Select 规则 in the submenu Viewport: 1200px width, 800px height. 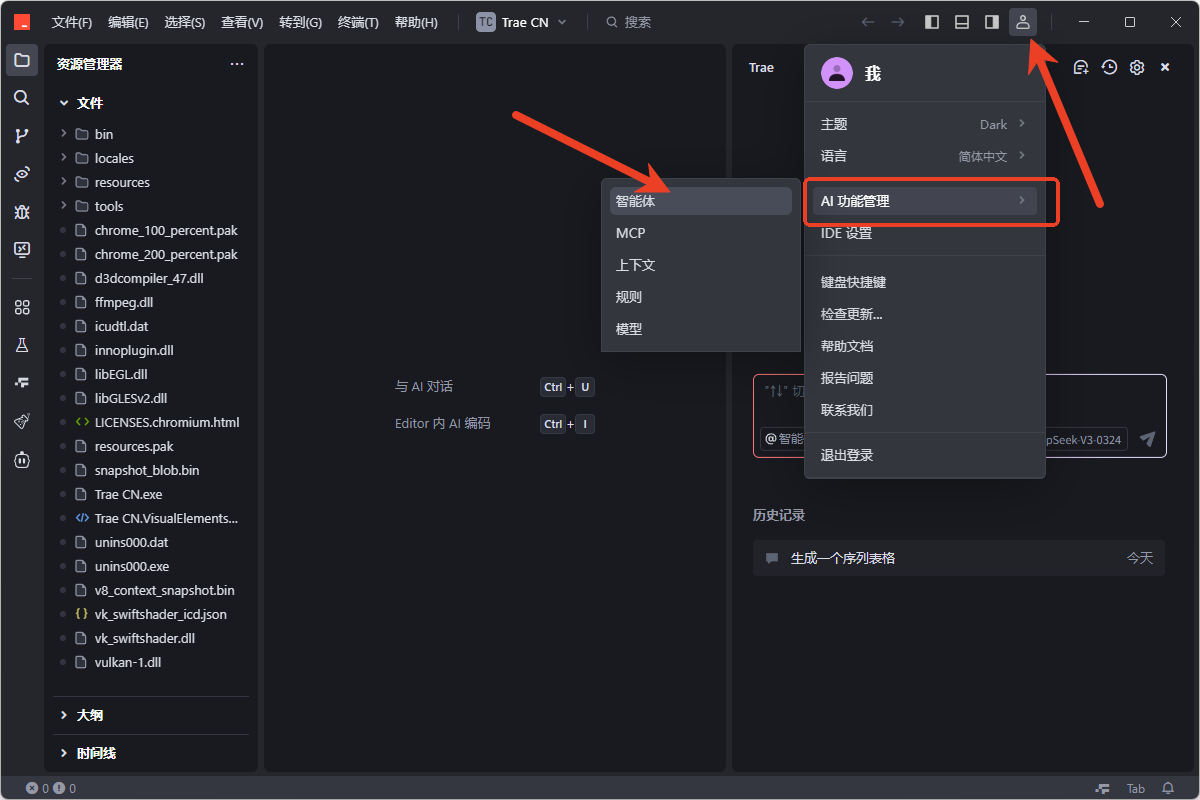click(701, 297)
